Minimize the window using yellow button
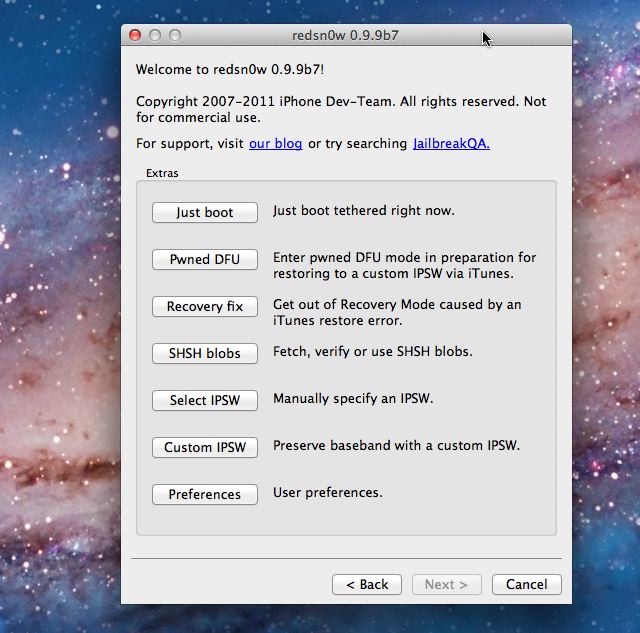640x633 pixels. 155,35
